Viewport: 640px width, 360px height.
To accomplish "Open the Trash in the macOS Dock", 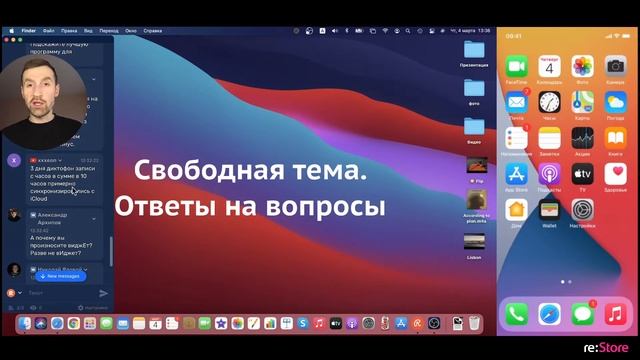I will [474, 324].
